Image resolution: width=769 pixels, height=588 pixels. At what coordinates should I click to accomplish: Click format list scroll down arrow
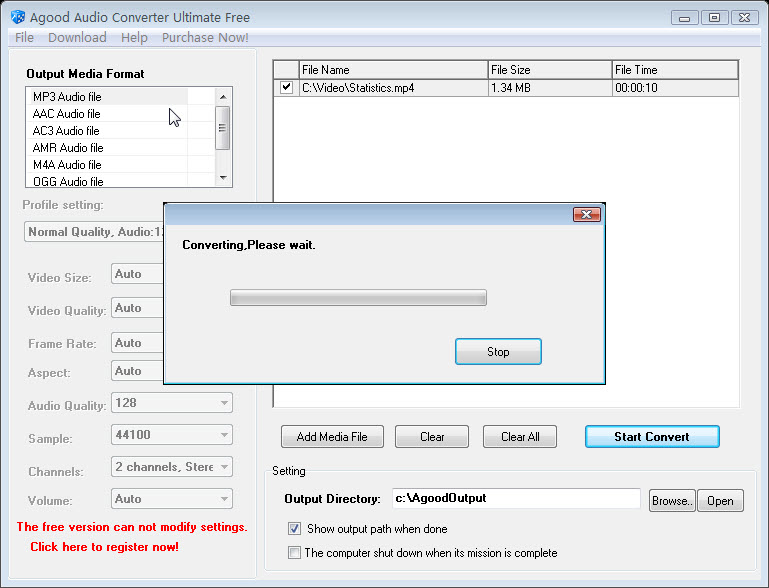click(x=223, y=178)
